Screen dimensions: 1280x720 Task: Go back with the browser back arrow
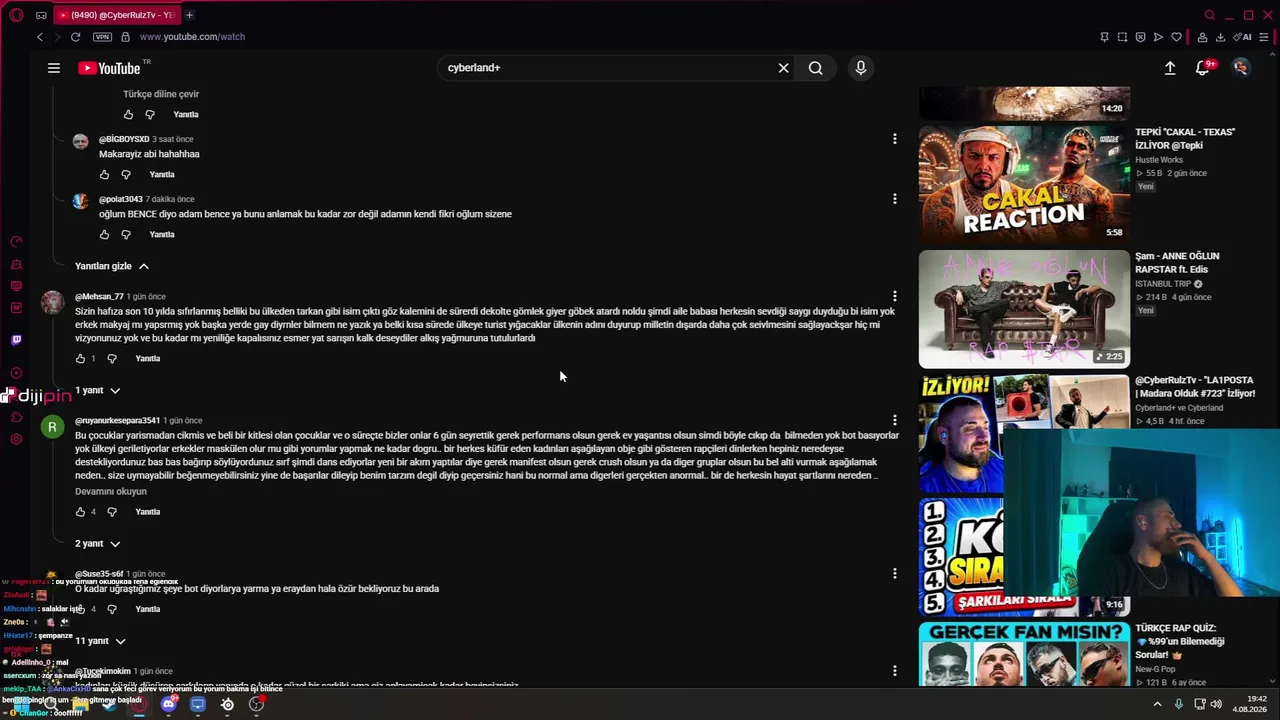coord(40,37)
